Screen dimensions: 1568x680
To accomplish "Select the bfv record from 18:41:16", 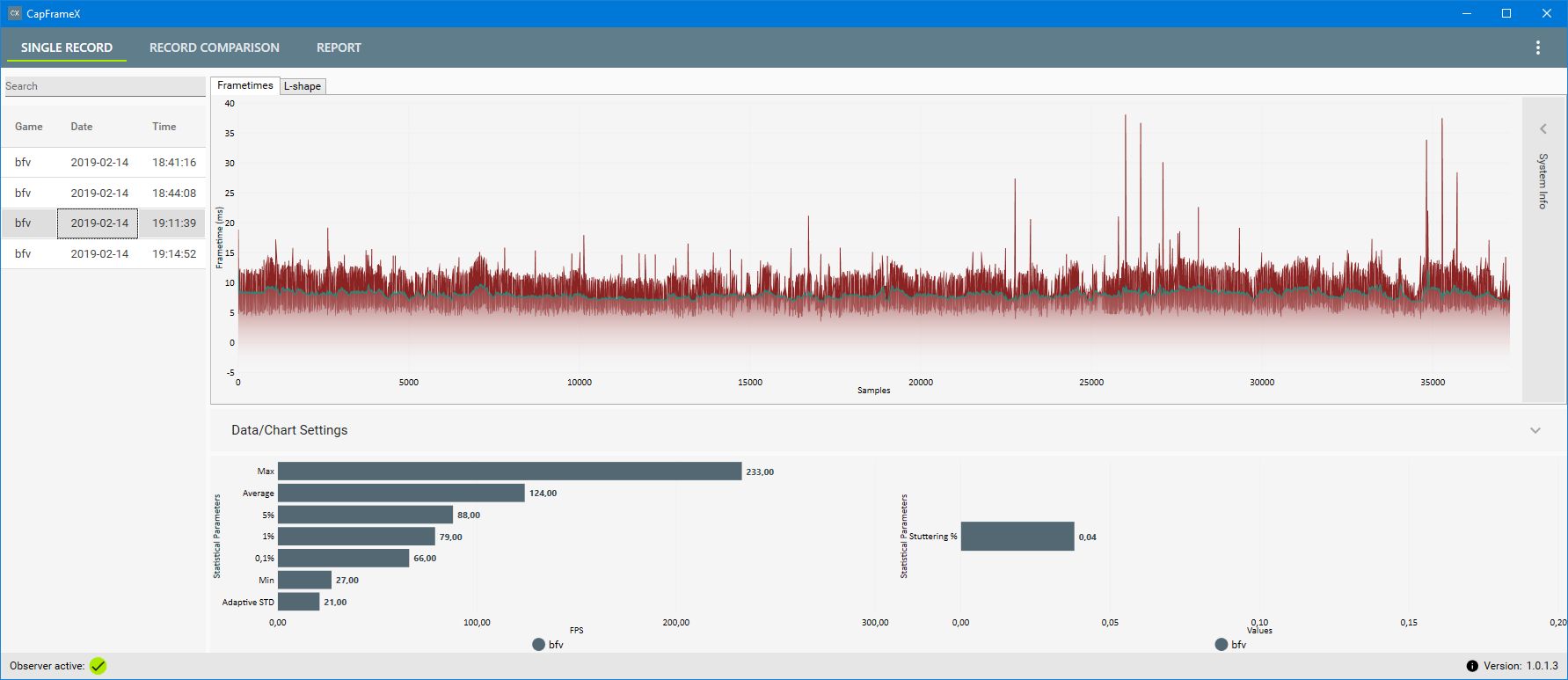I will (104, 162).
